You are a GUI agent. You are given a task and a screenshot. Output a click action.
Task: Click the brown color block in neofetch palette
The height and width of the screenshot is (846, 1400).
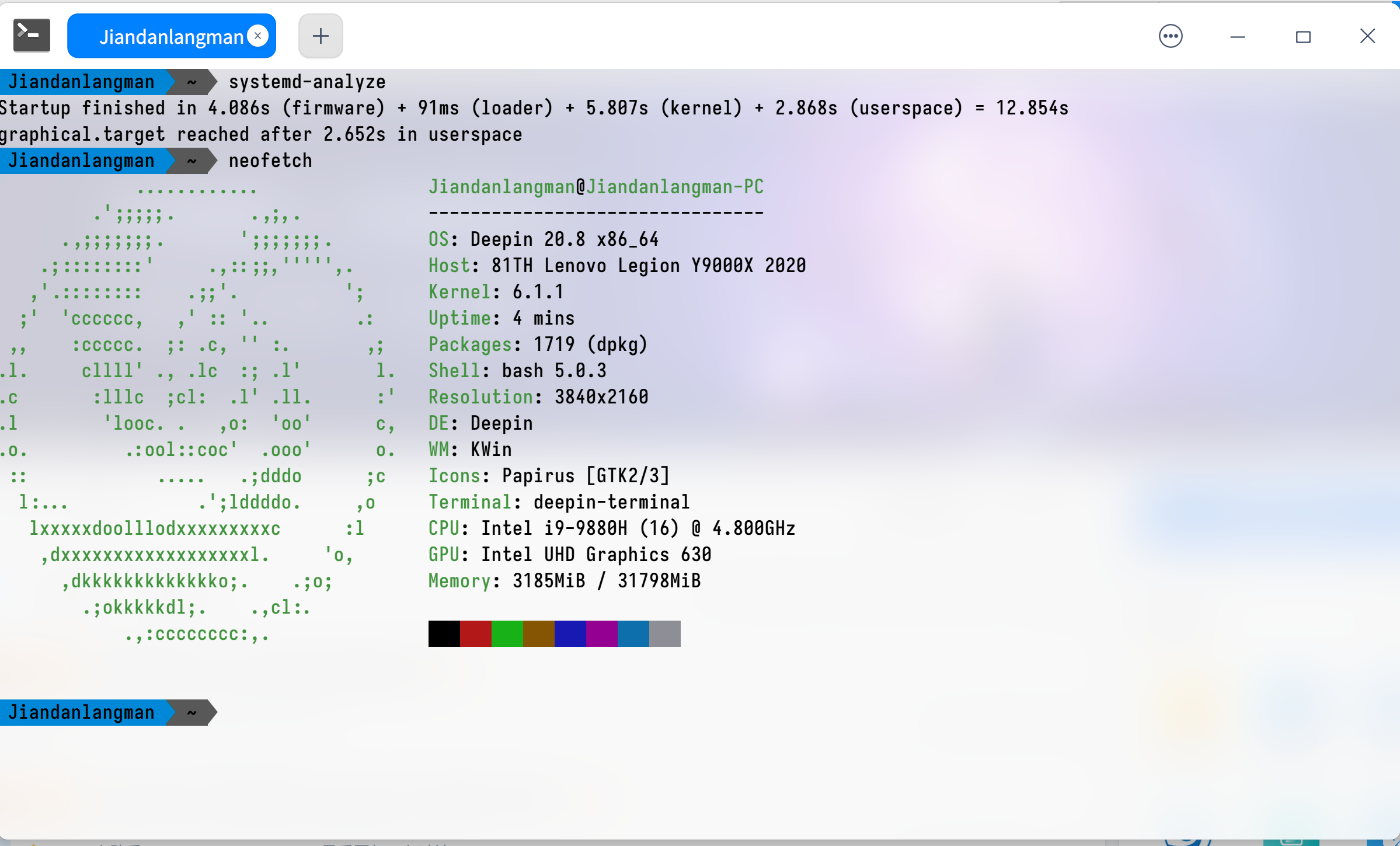(x=538, y=633)
